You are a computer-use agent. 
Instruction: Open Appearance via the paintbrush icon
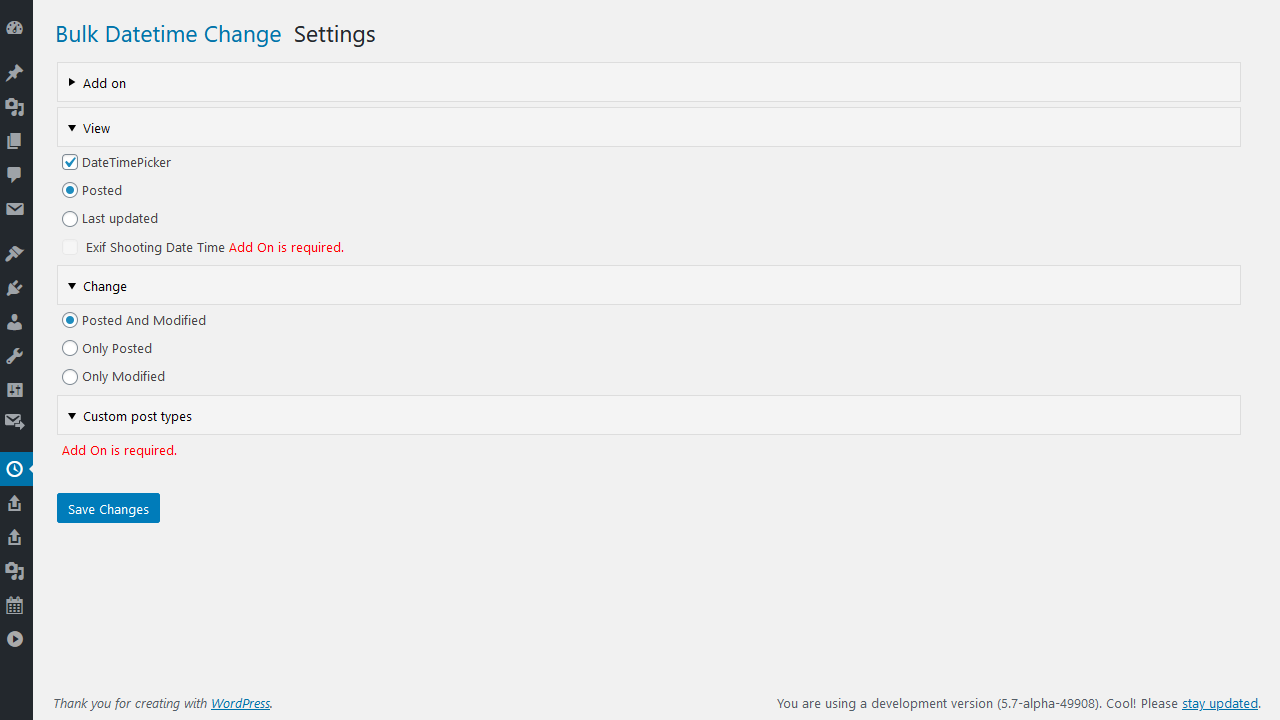tap(15, 254)
